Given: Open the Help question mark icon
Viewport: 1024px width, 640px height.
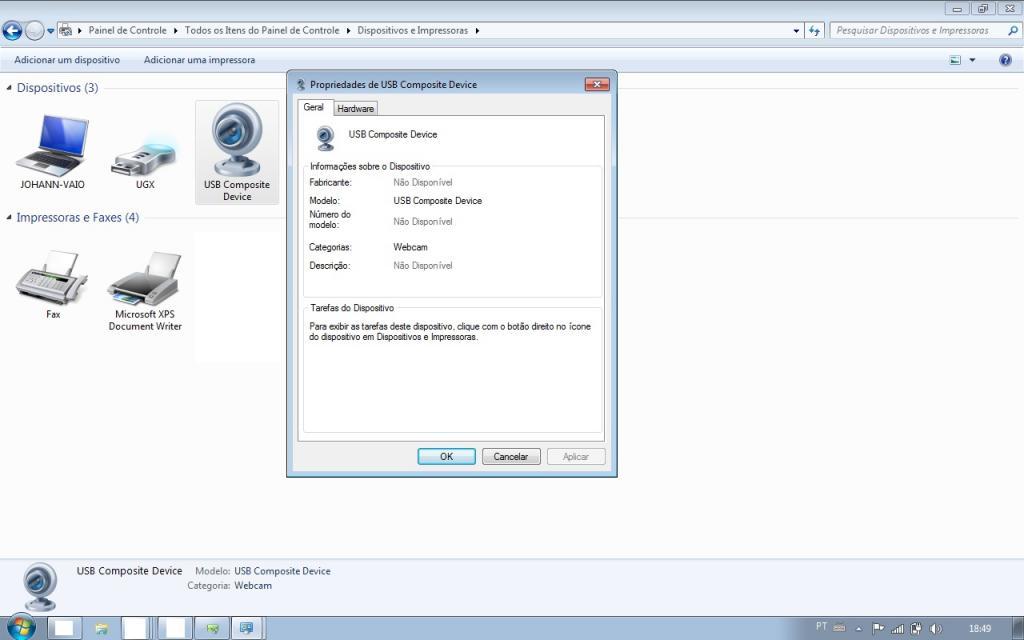Looking at the screenshot, I should [1006, 60].
